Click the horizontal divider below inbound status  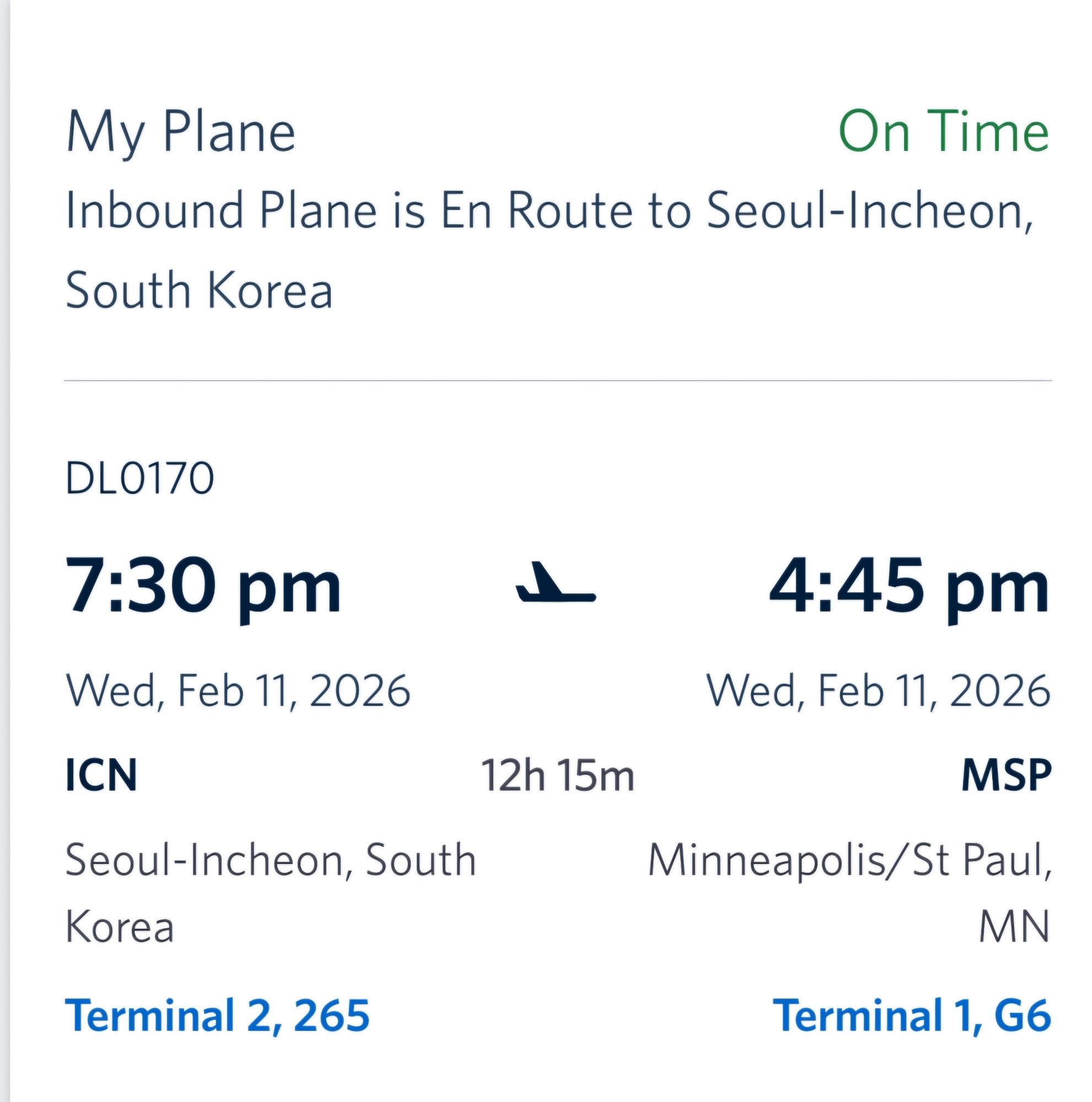click(x=557, y=380)
